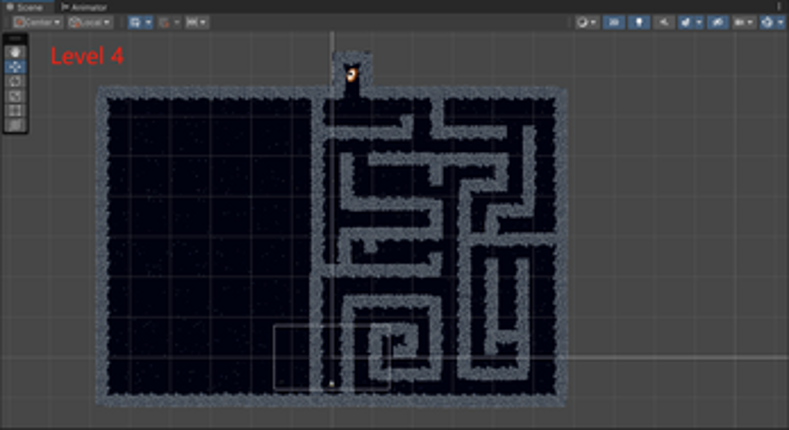
Task: Grab the tools overlay drag handle
Action: 15,39
